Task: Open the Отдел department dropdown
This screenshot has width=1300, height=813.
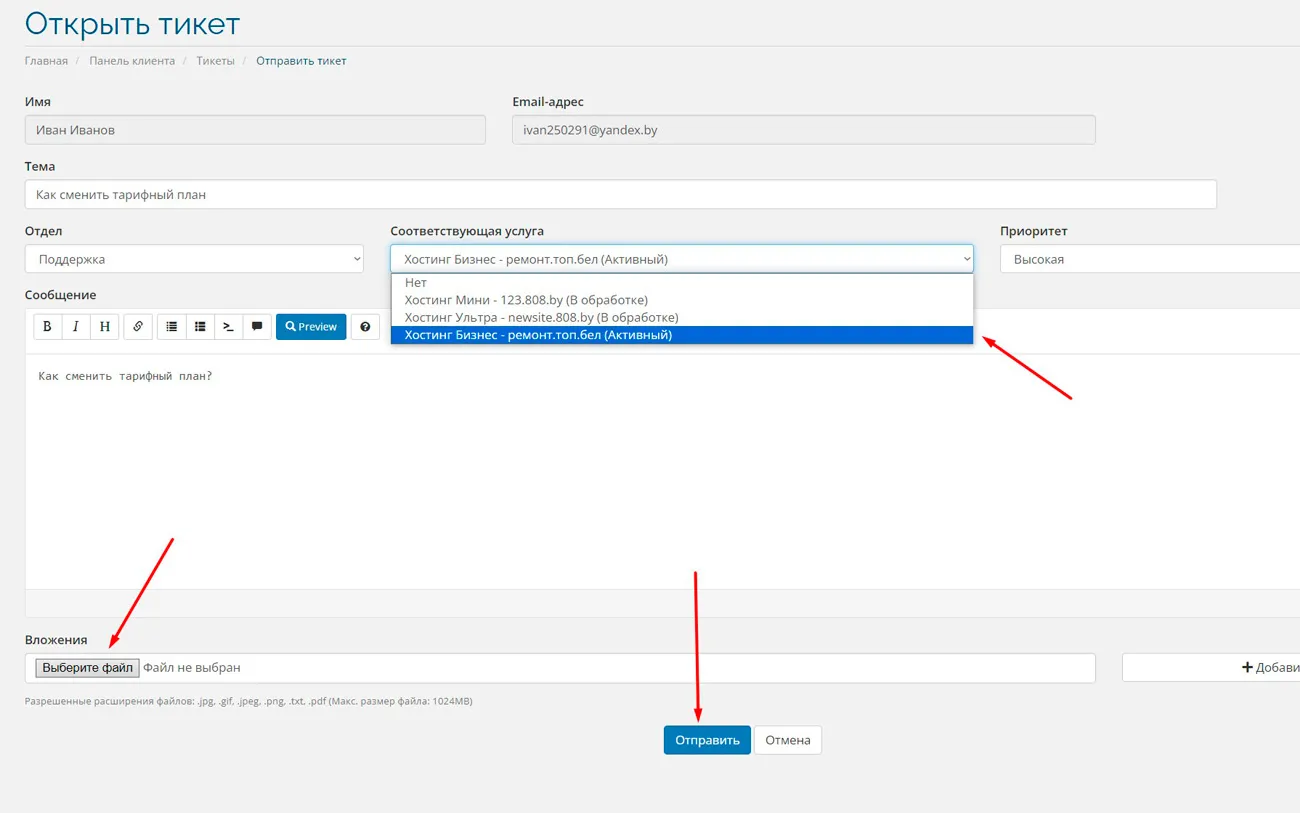Action: tap(194, 259)
